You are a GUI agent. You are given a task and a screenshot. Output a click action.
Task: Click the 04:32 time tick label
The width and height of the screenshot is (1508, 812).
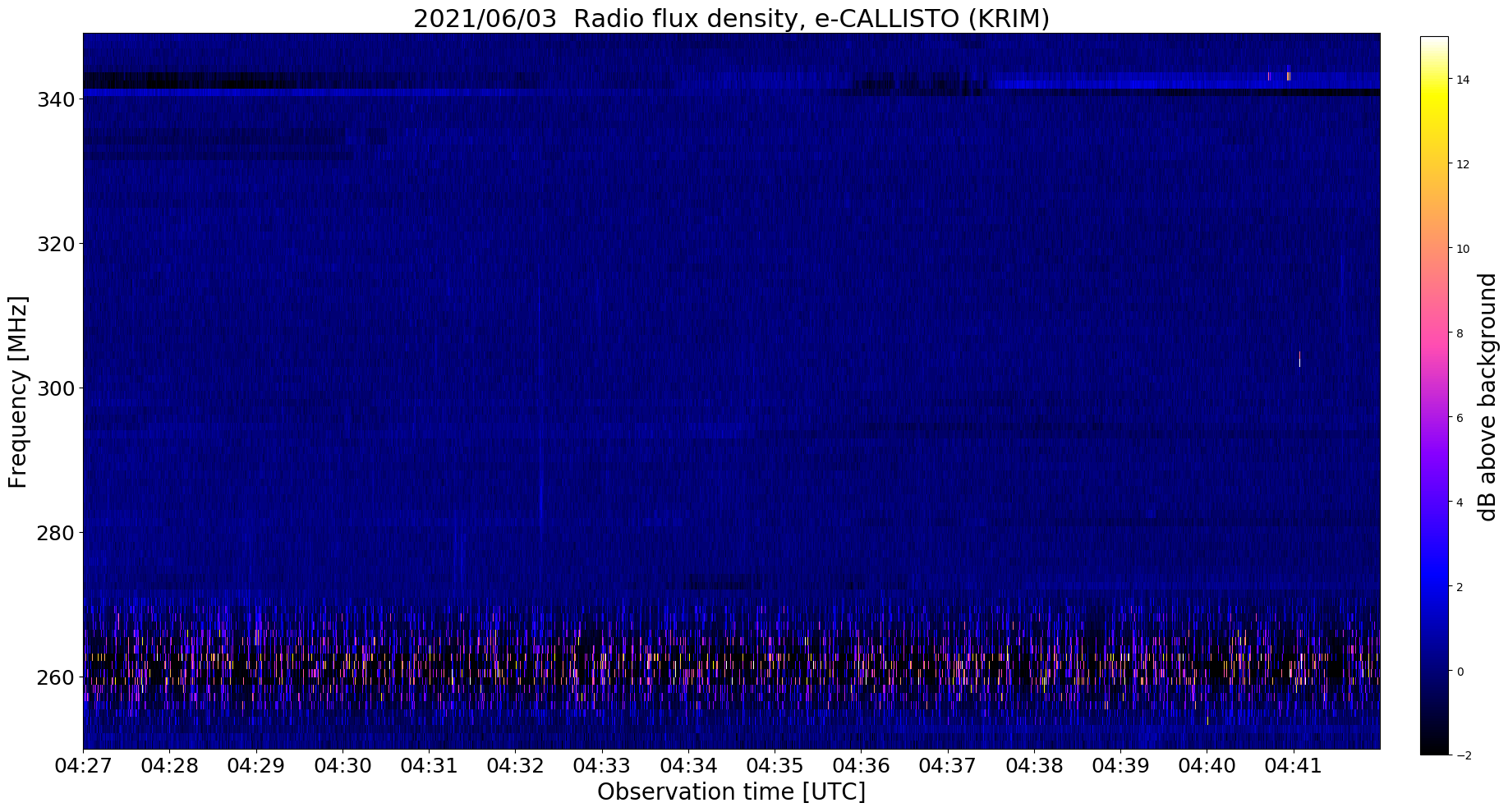pyautogui.click(x=516, y=766)
